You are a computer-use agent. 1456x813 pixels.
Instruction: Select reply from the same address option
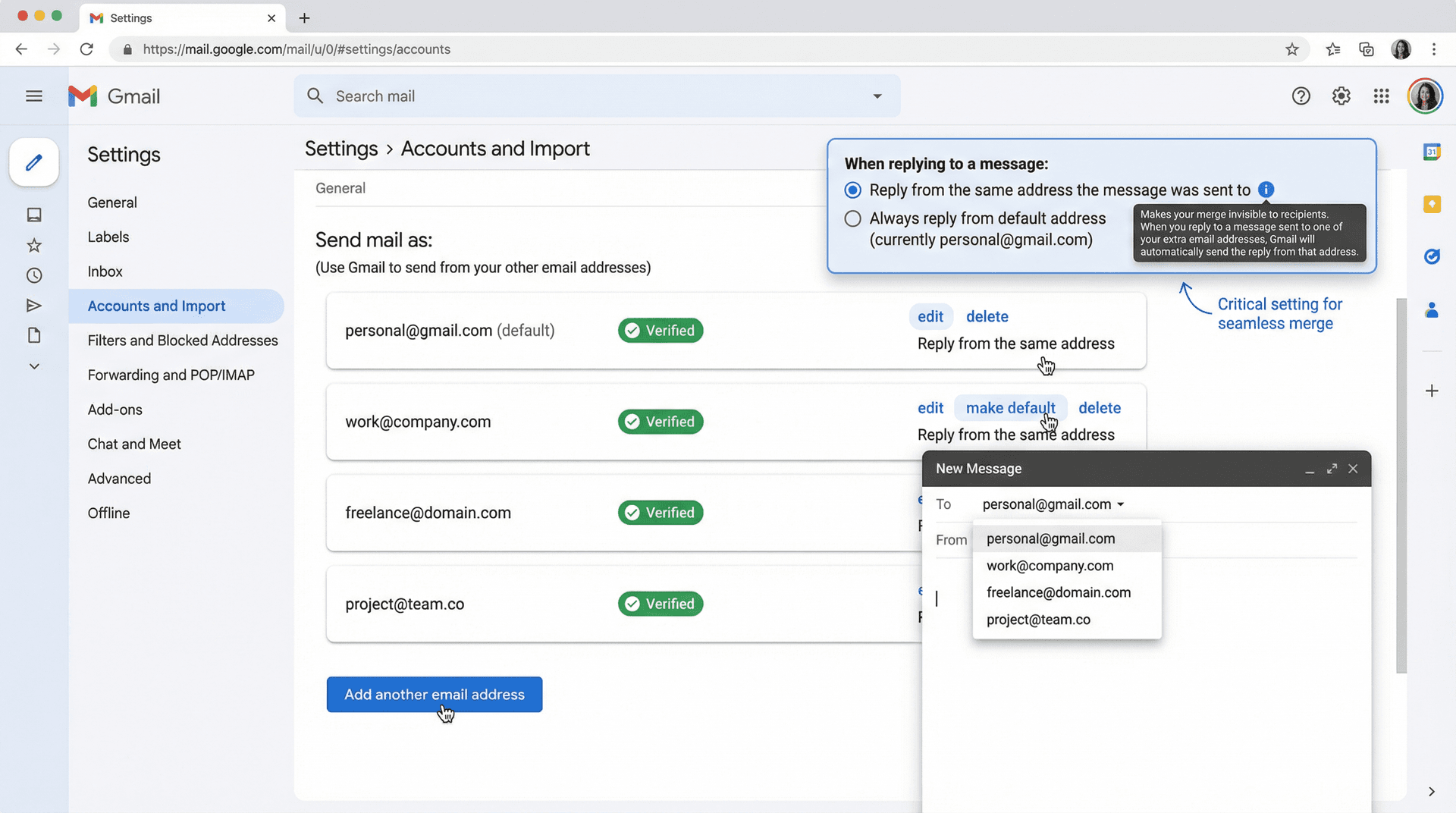tap(852, 190)
